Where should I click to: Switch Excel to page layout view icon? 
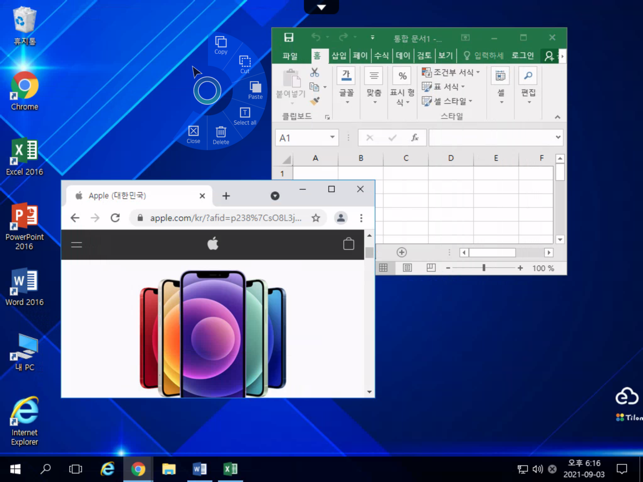click(407, 268)
